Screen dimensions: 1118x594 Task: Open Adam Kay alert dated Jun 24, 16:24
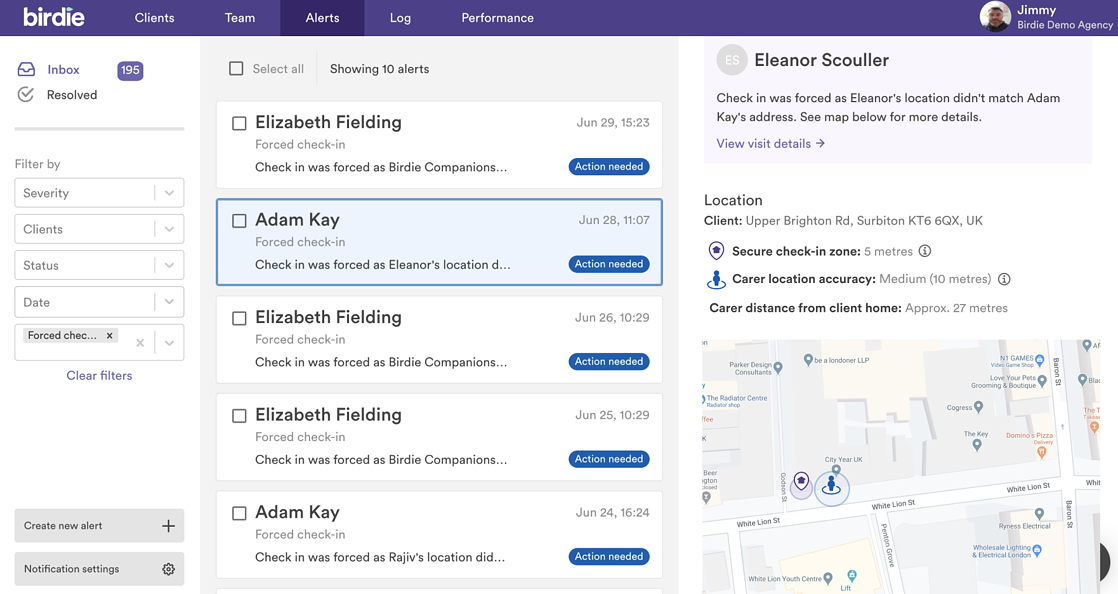pos(439,534)
